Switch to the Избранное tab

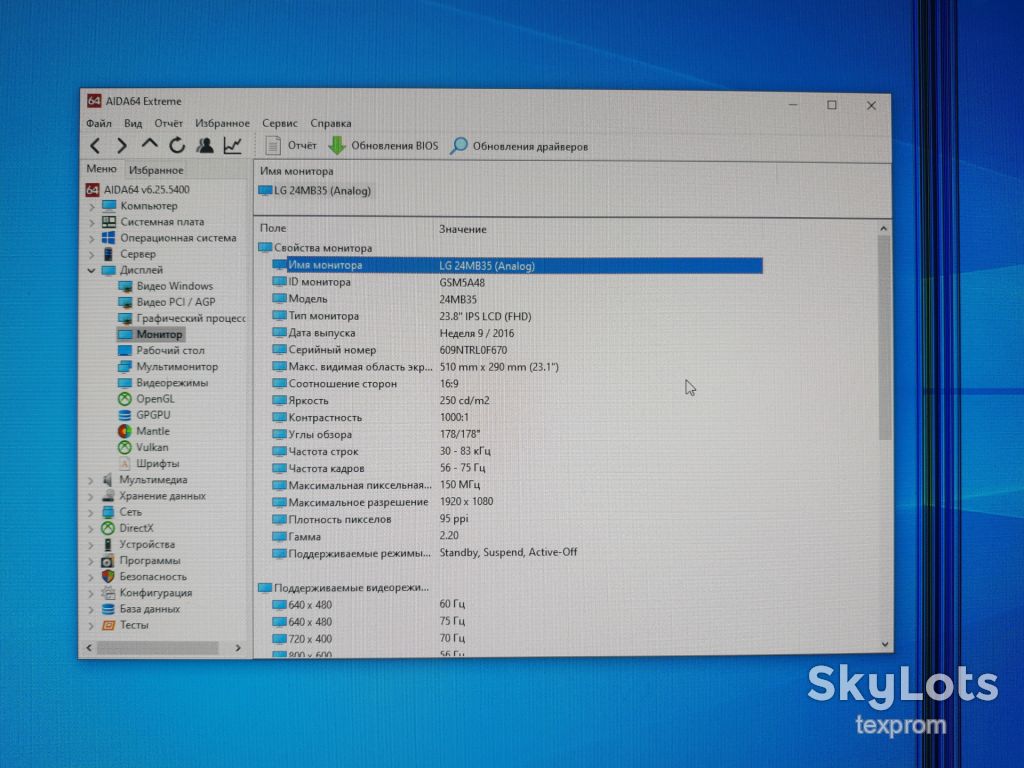(156, 170)
